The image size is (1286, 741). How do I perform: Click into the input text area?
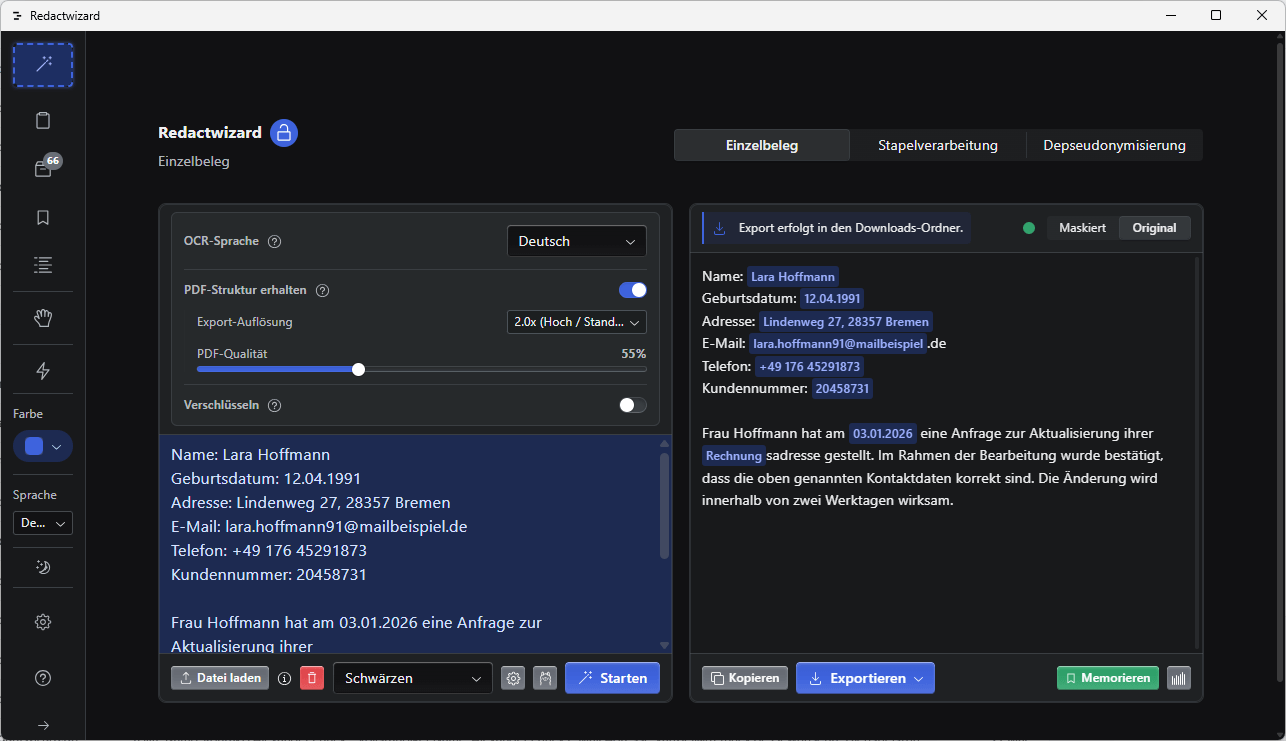(408, 544)
